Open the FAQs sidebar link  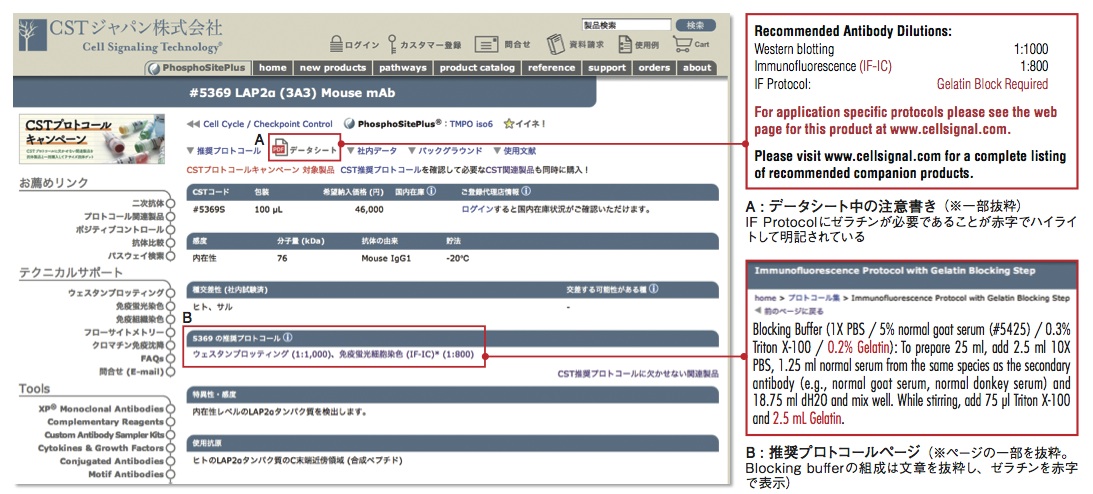pyautogui.click(x=152, y=358)
